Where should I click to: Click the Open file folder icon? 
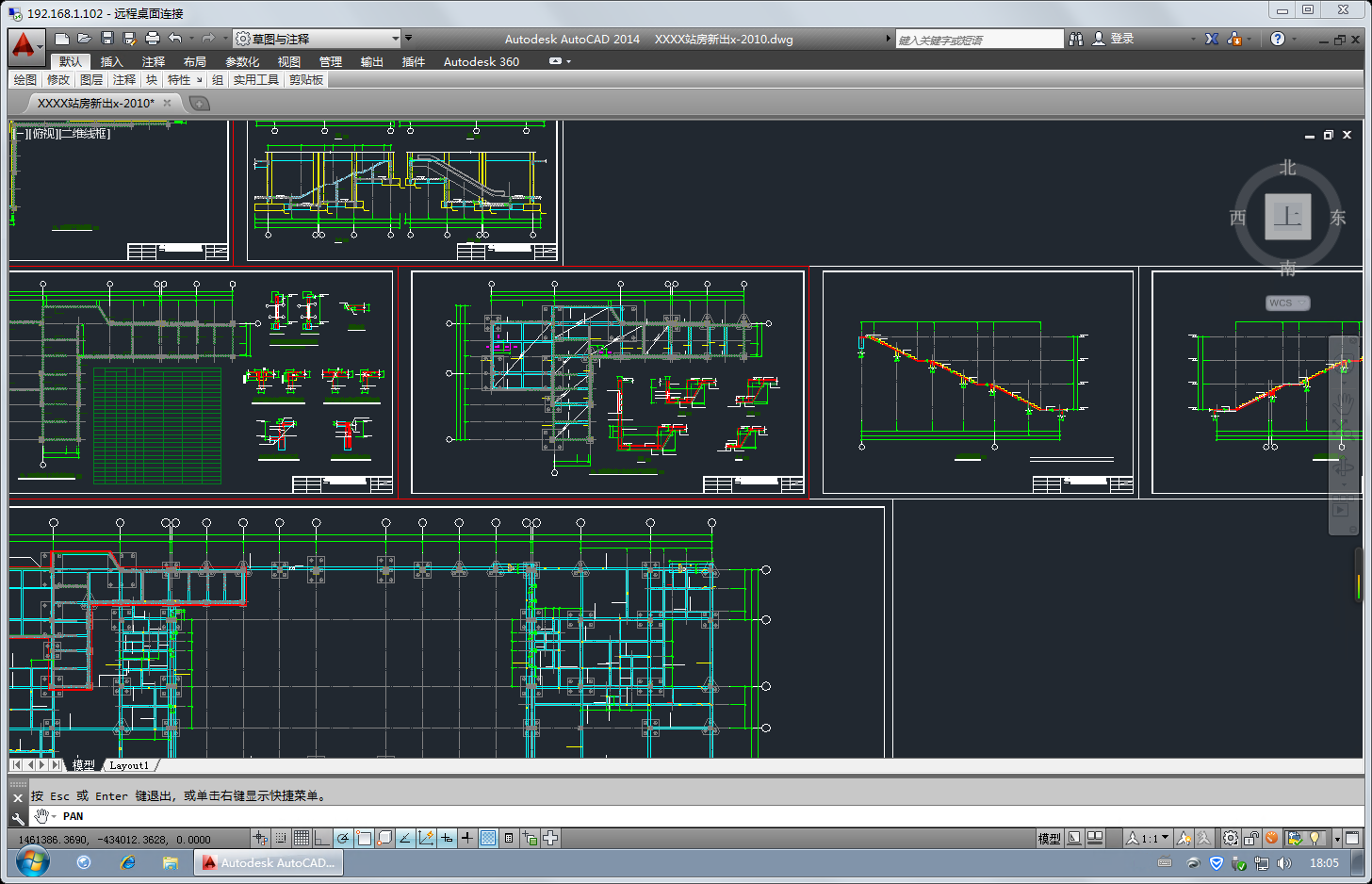(x=84, y=39)
